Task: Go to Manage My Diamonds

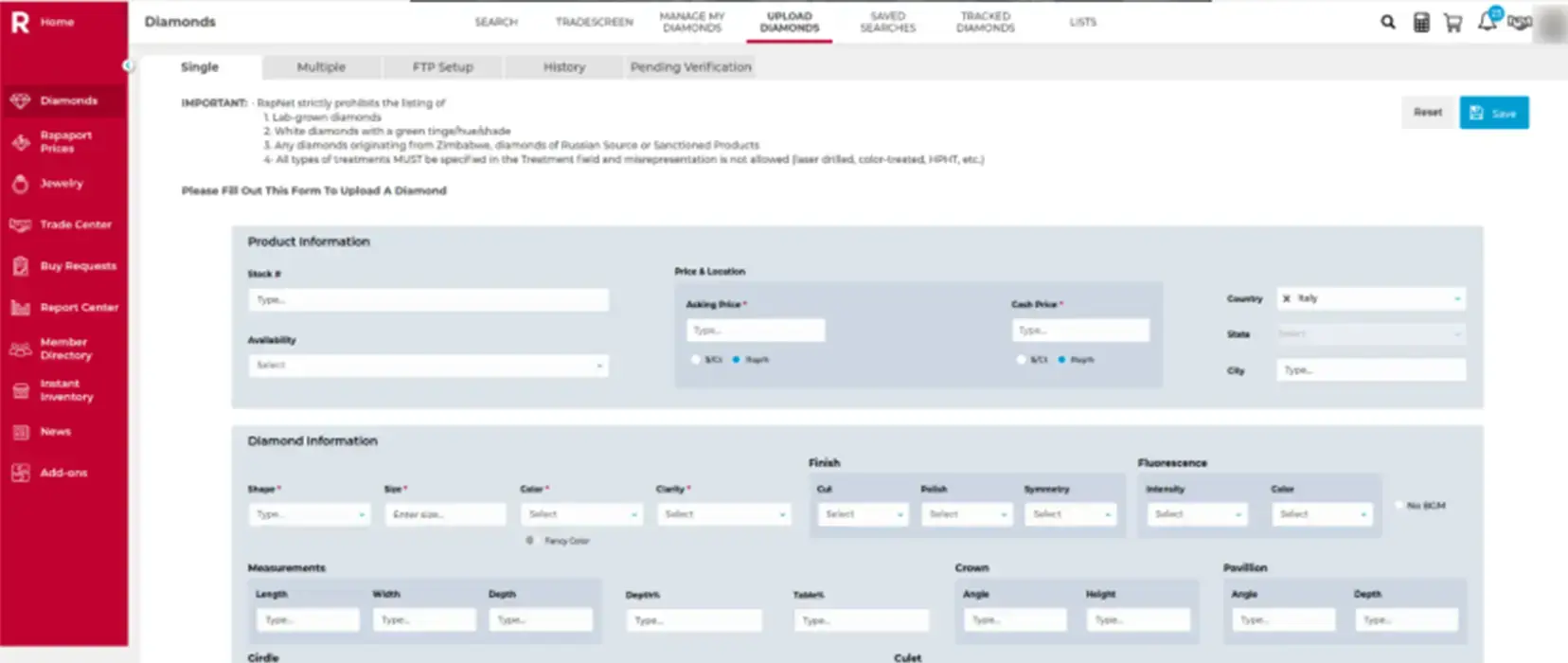Action: tap(692, 22)
